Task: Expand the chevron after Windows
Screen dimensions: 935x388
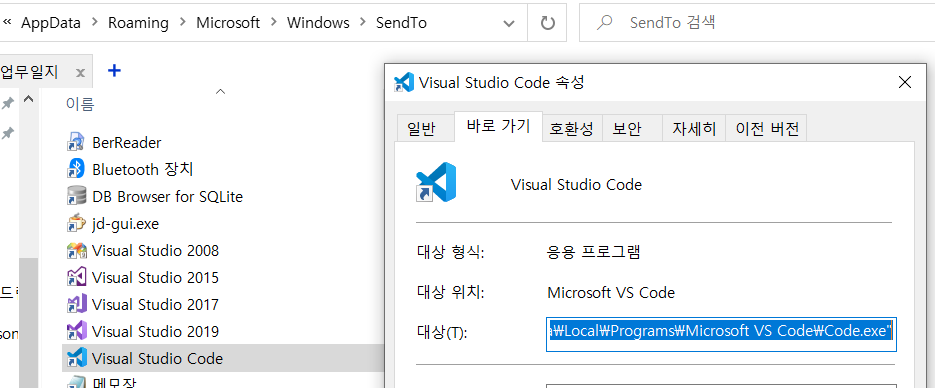Action: pos(363,23)
